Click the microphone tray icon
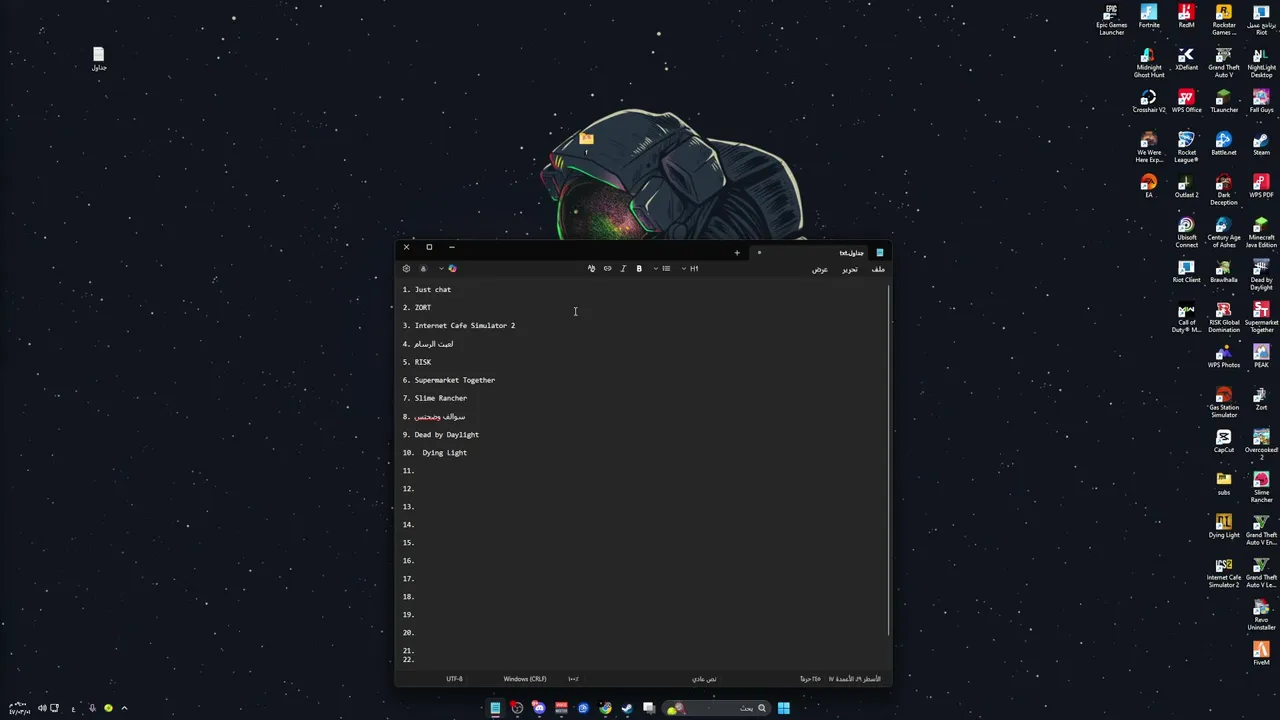 coord(92,708)
